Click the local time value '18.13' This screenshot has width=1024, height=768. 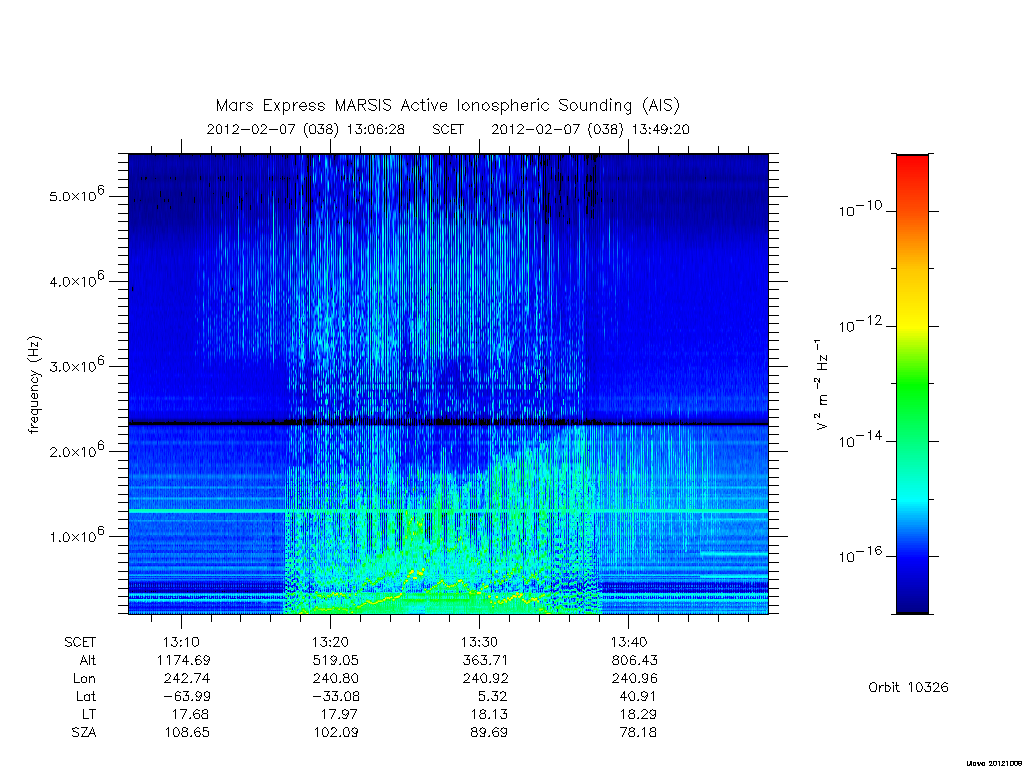(488, 714)
